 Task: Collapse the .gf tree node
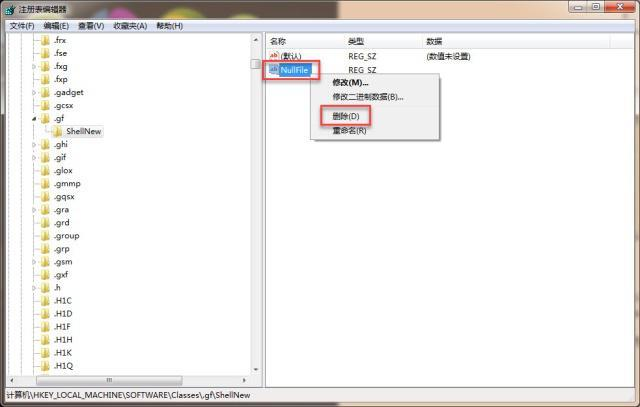pos(34,119)
